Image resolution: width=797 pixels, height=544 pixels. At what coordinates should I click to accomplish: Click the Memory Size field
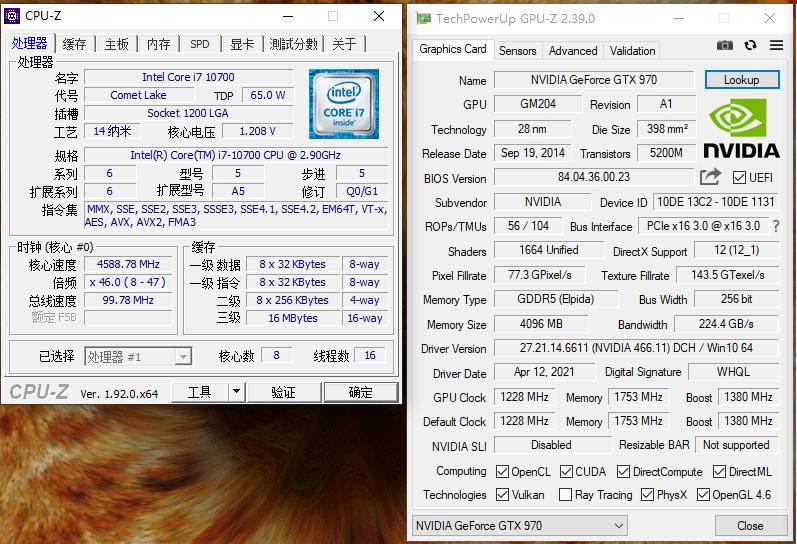tap(541, 324)
